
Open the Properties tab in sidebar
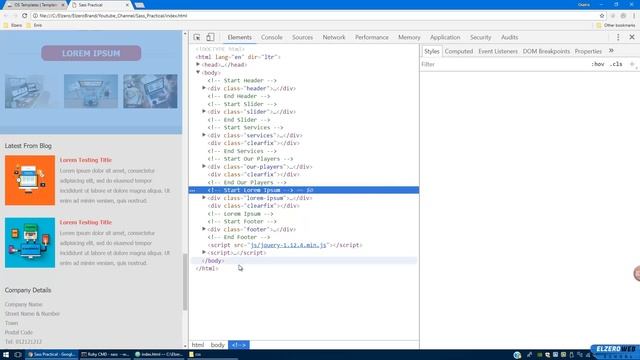[588, 51]
